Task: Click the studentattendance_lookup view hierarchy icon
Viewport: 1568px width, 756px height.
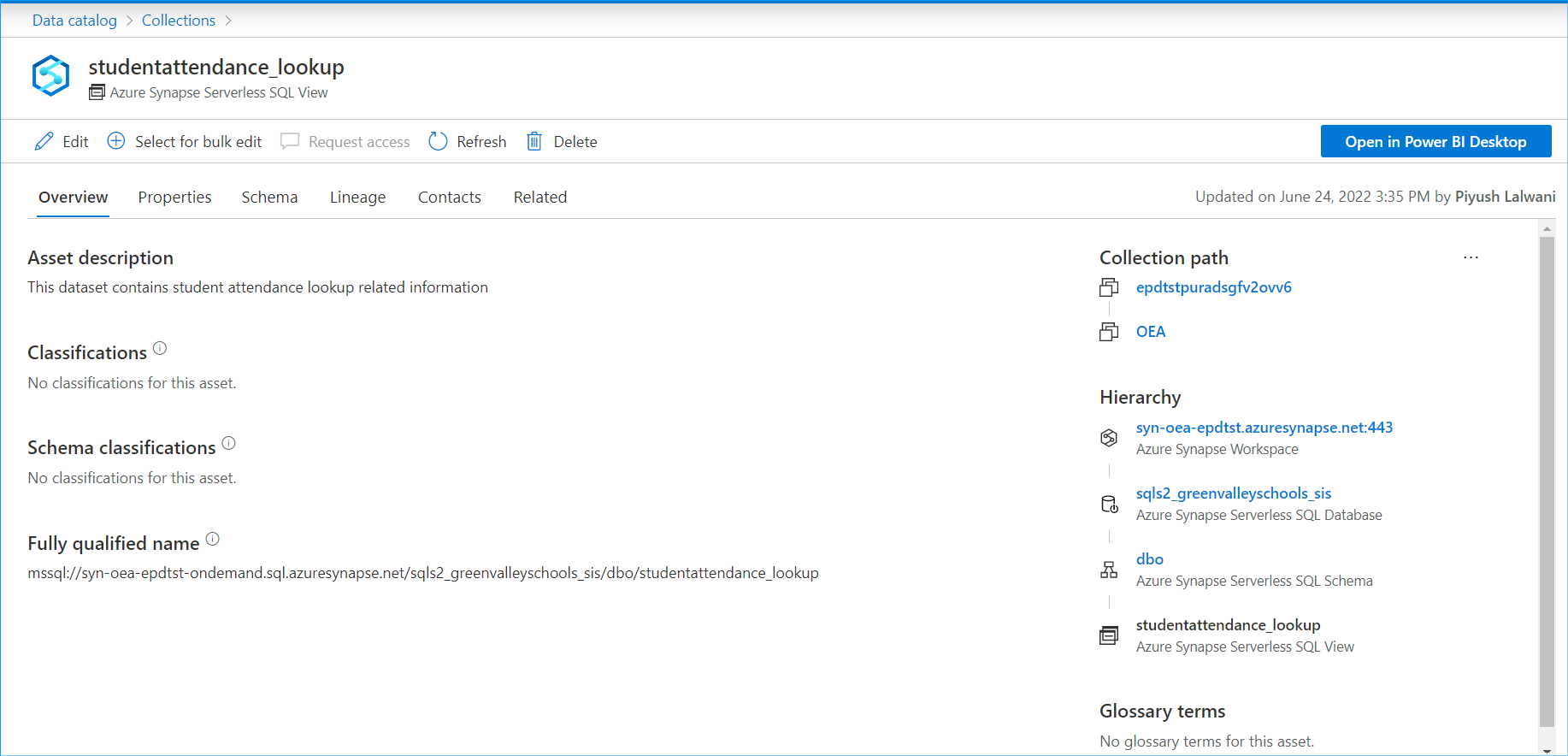Action: click(x=1109, y=635)
